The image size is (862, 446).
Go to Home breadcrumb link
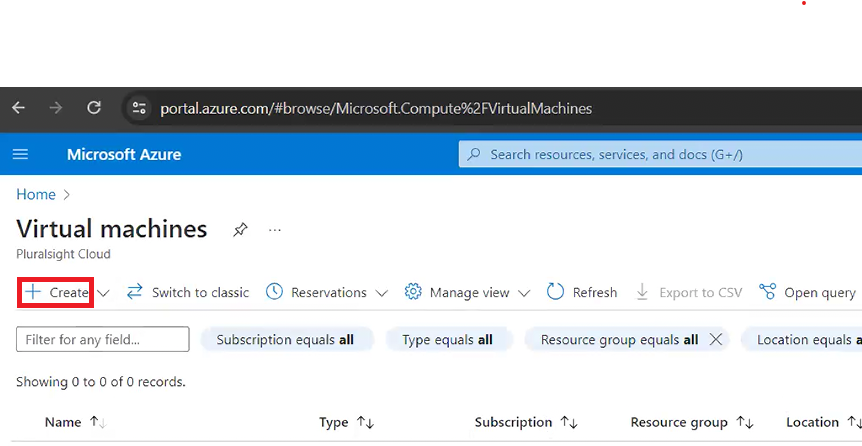click(x=36, y=194)
